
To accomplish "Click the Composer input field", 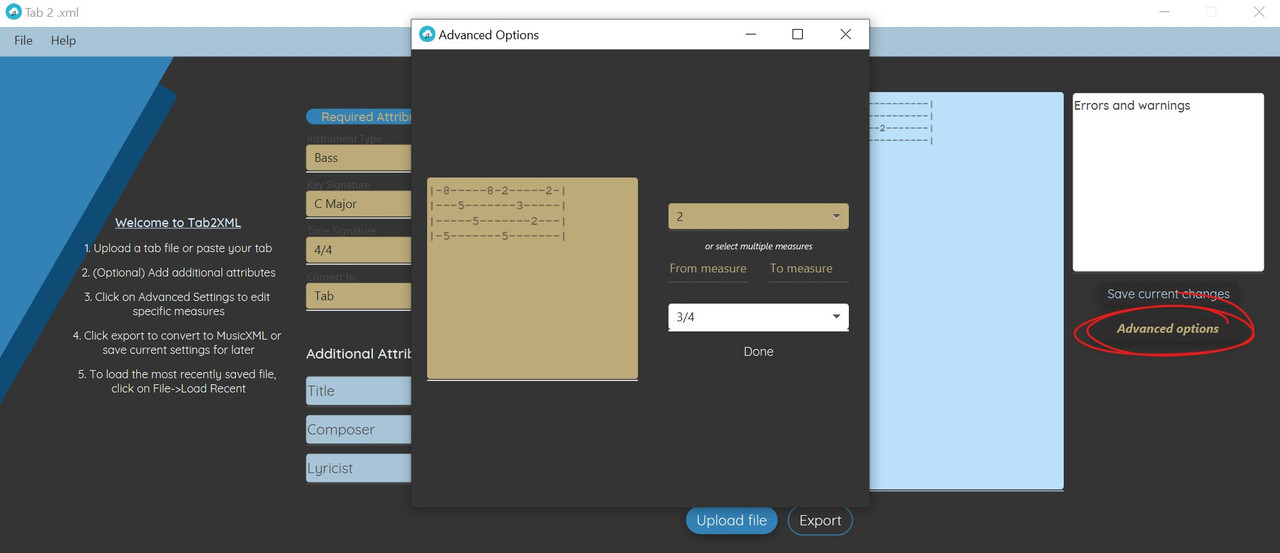I will (359, 430).
